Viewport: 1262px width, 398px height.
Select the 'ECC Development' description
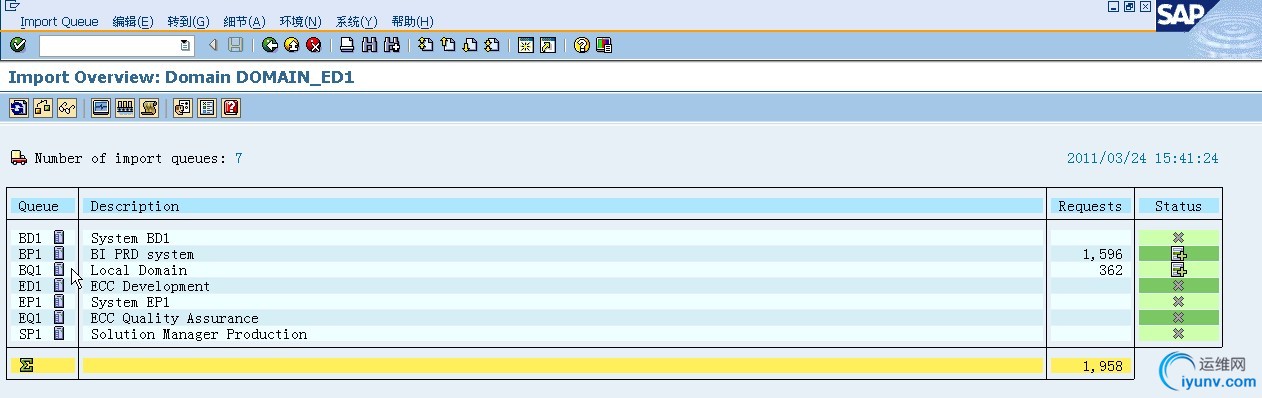tap(150, 286)
